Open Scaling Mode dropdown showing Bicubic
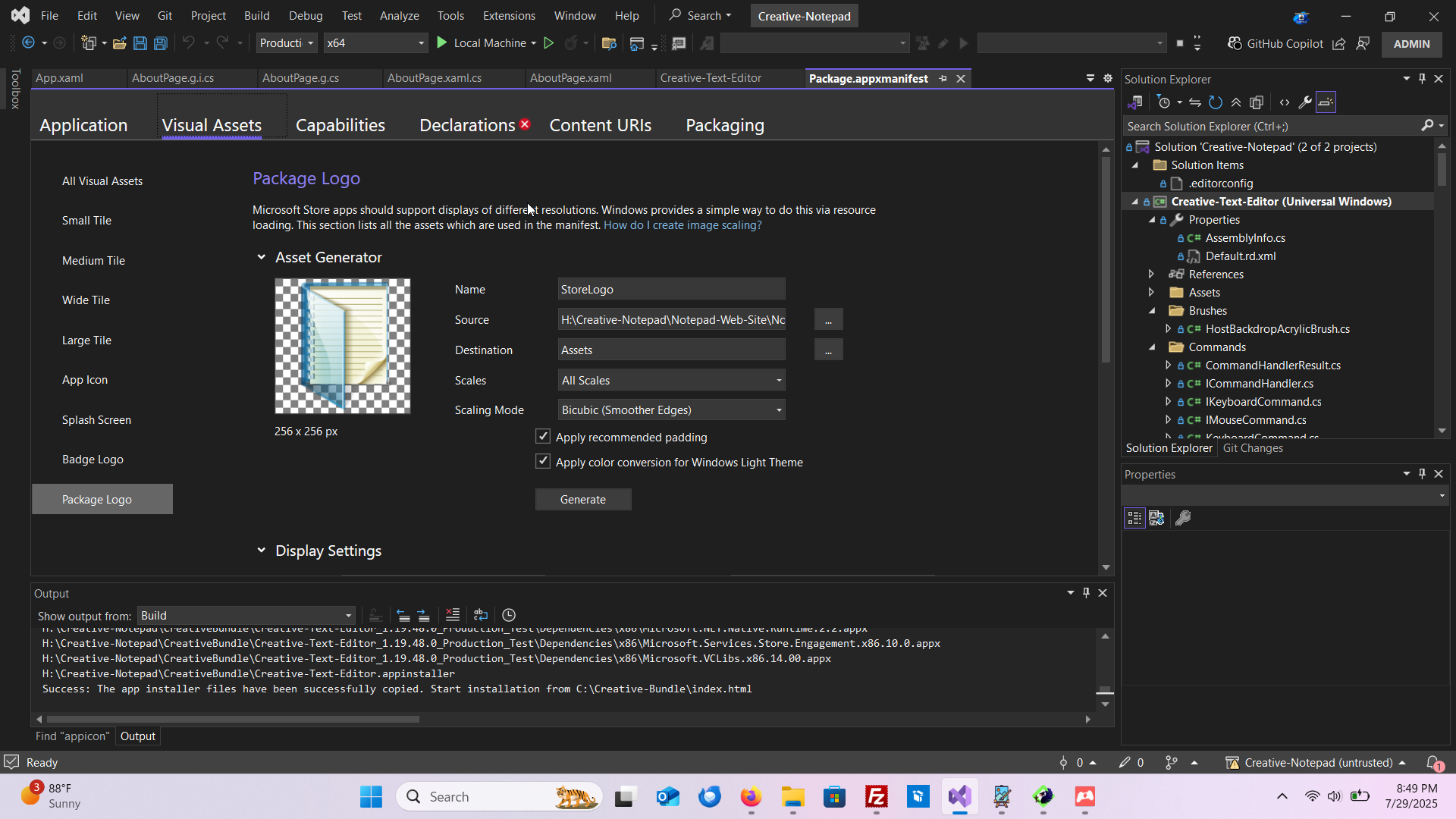 671,409
